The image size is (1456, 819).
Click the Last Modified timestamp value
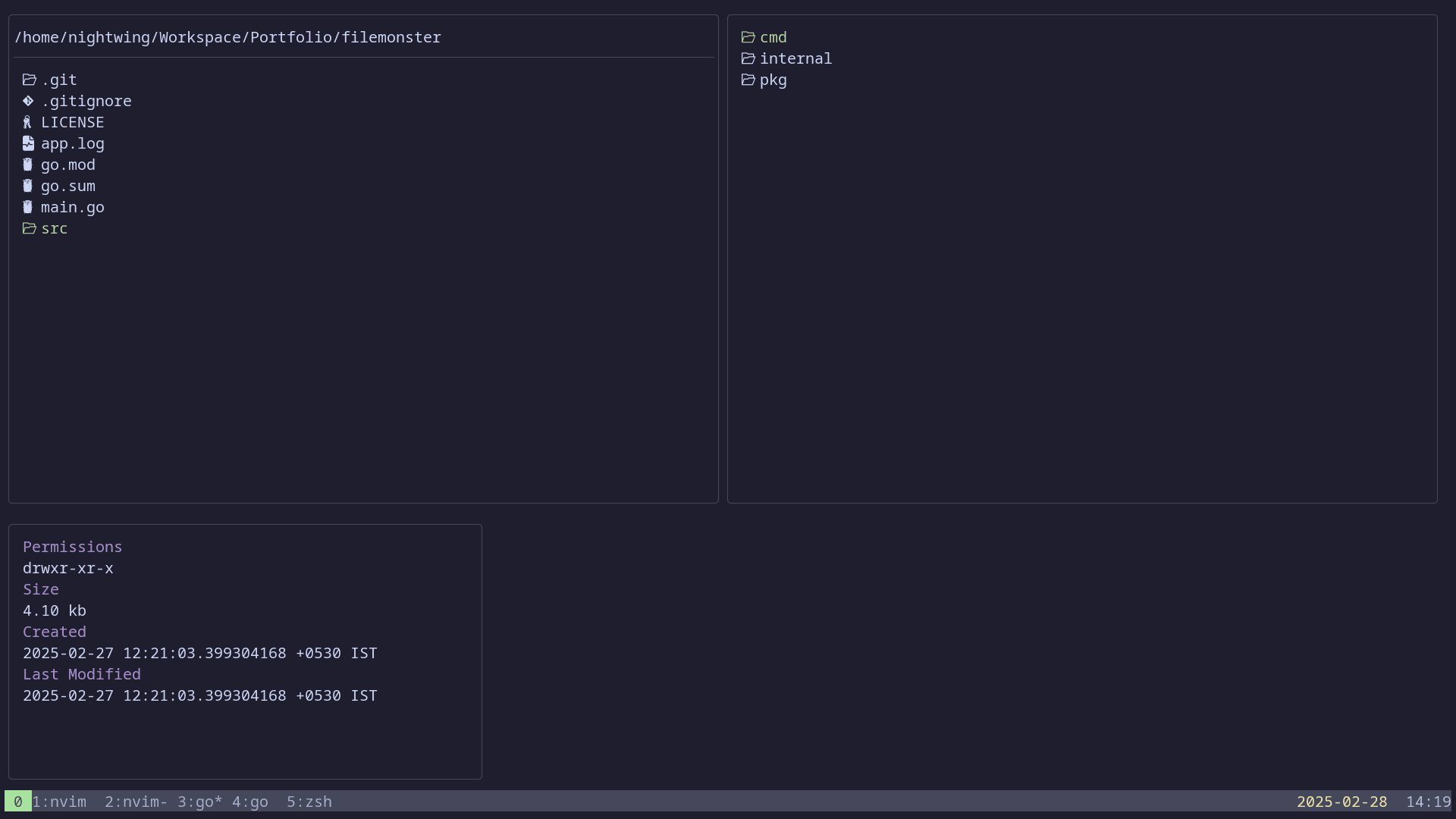tap(200, 695)
